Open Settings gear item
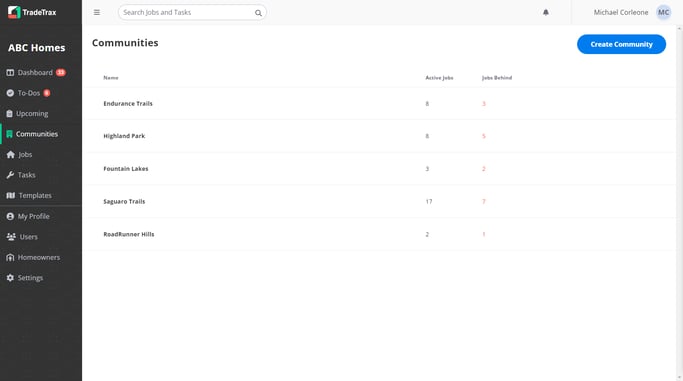683x381 pixels. (x=24, y=277)
